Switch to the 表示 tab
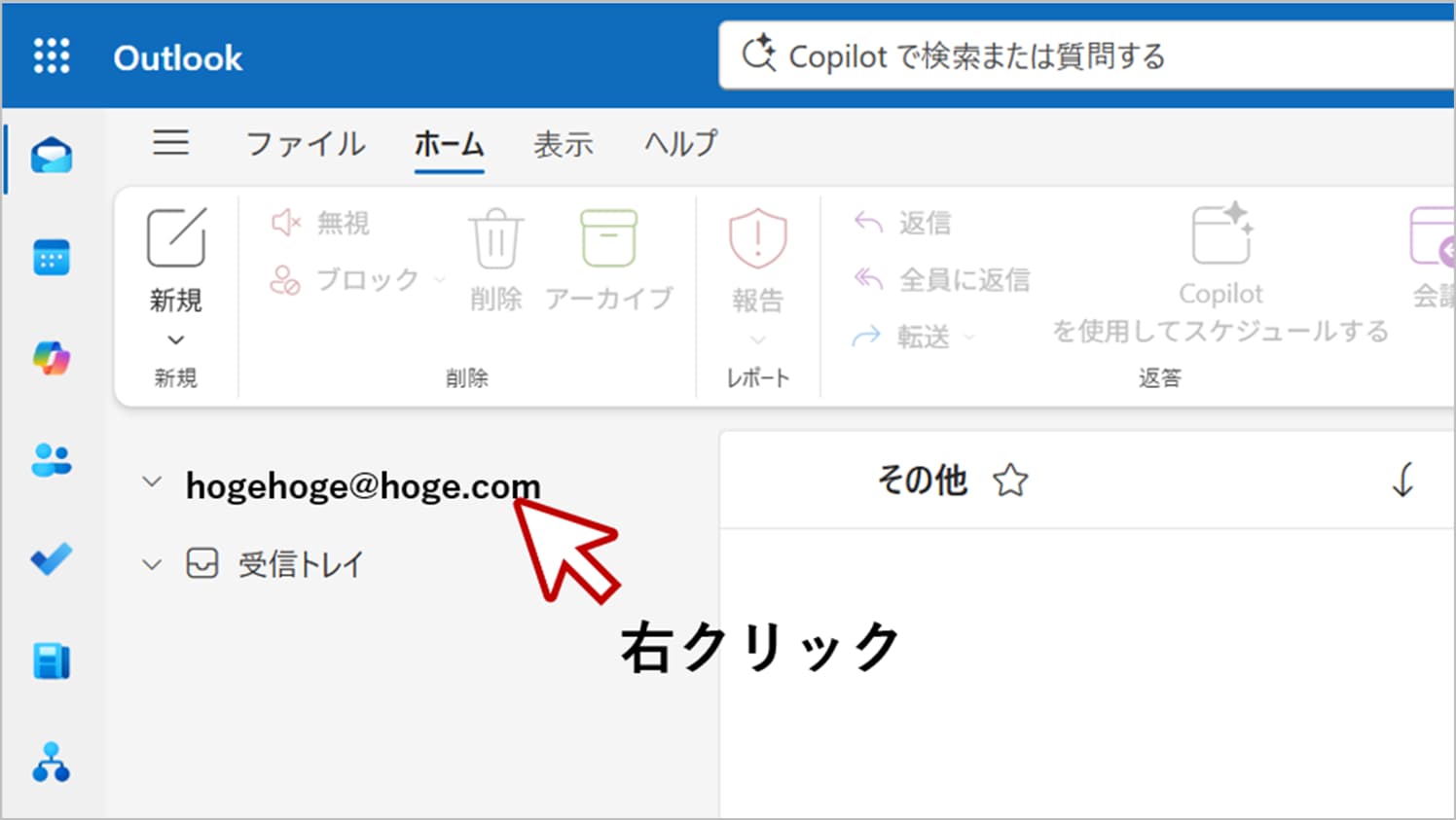The image size is (1456, 820). pyautogui.click(x=563, y=145)
